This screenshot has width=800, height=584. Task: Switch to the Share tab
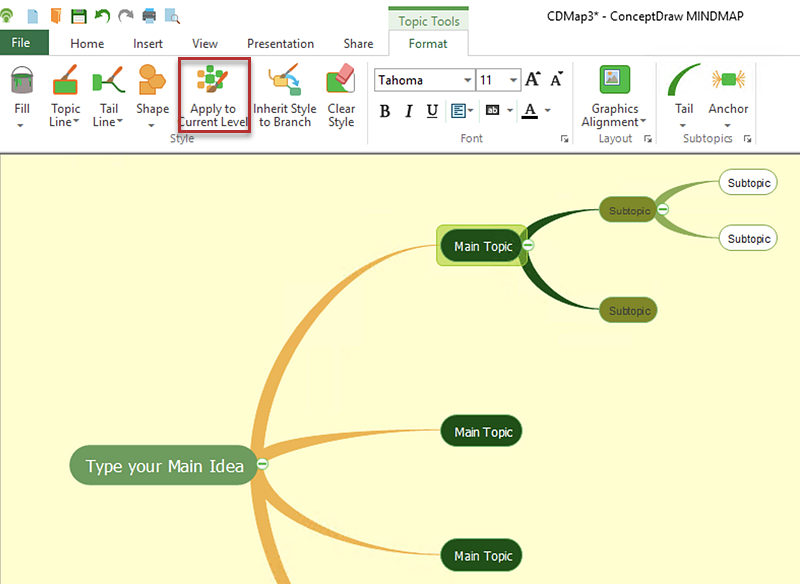(358, 44)
